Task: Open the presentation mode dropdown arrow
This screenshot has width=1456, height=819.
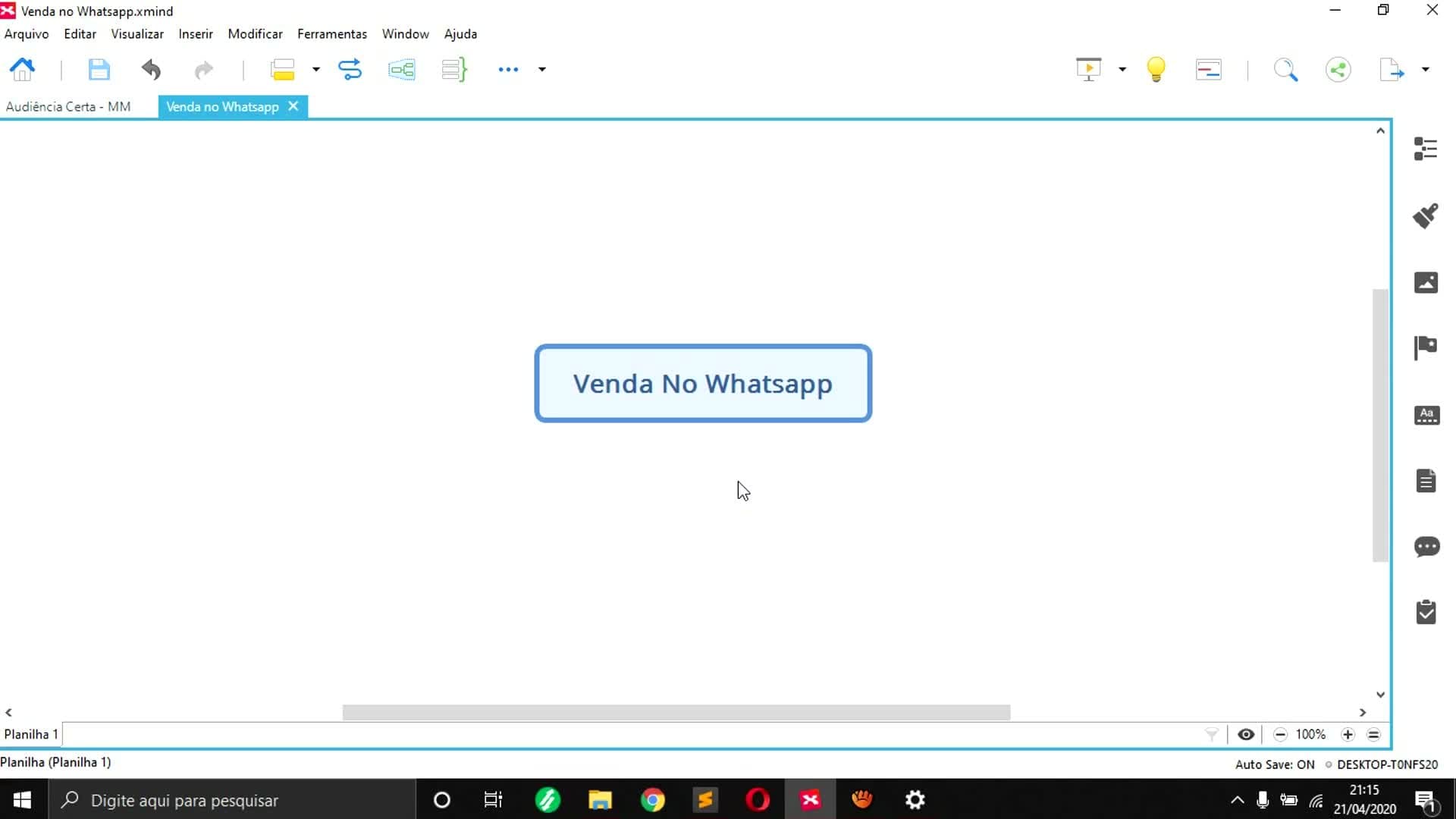Action: click(x=1122, y=70)
